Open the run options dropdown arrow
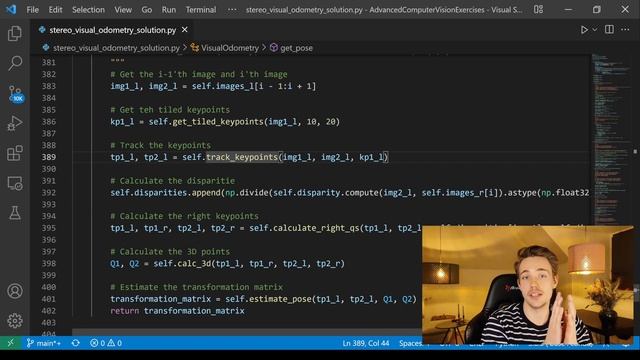This screenshot has width=640, height=360. tap(595, 30)
